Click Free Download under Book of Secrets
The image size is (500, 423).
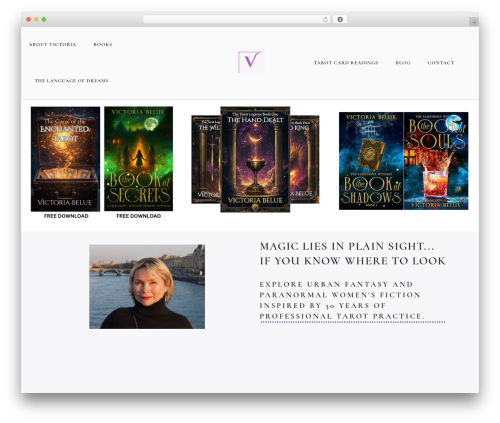(139, 216)
